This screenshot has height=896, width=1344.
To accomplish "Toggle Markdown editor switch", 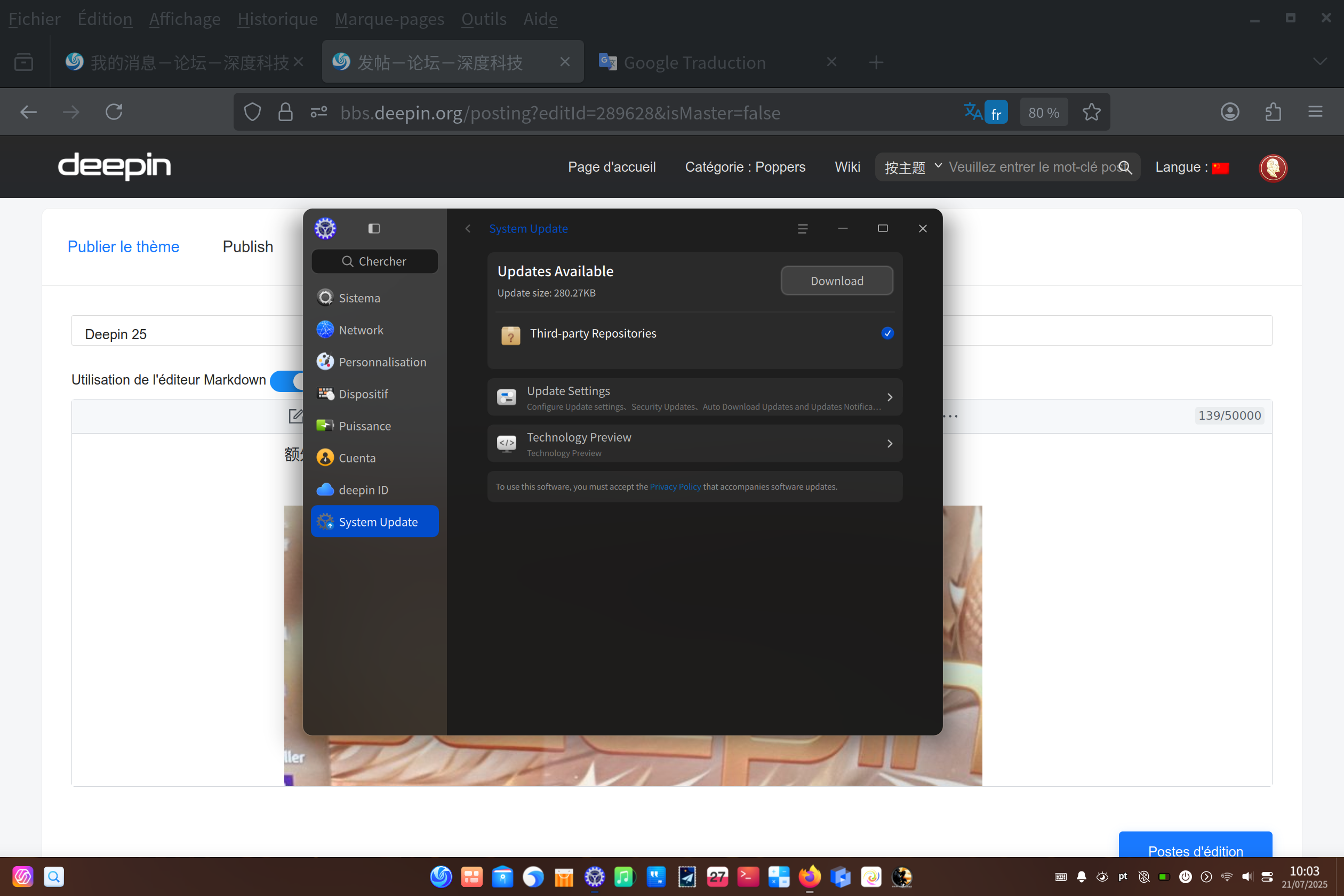I will [x=287, y=381].
